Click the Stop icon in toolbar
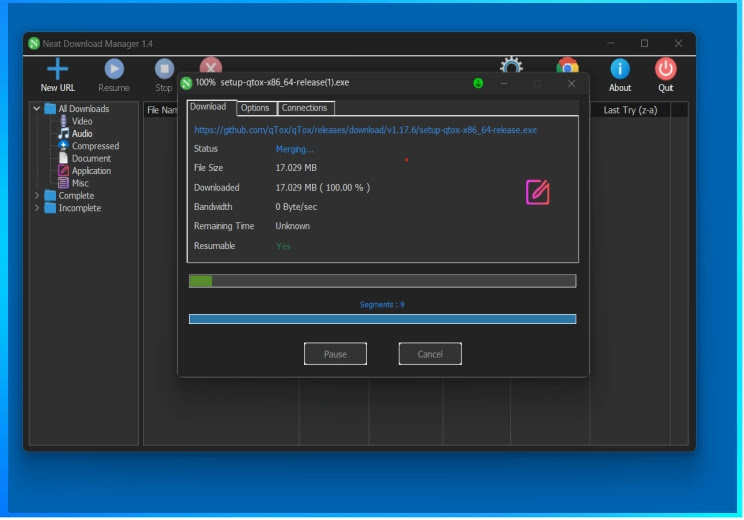Screen dimensions: 744x520 tap(164, 69)
